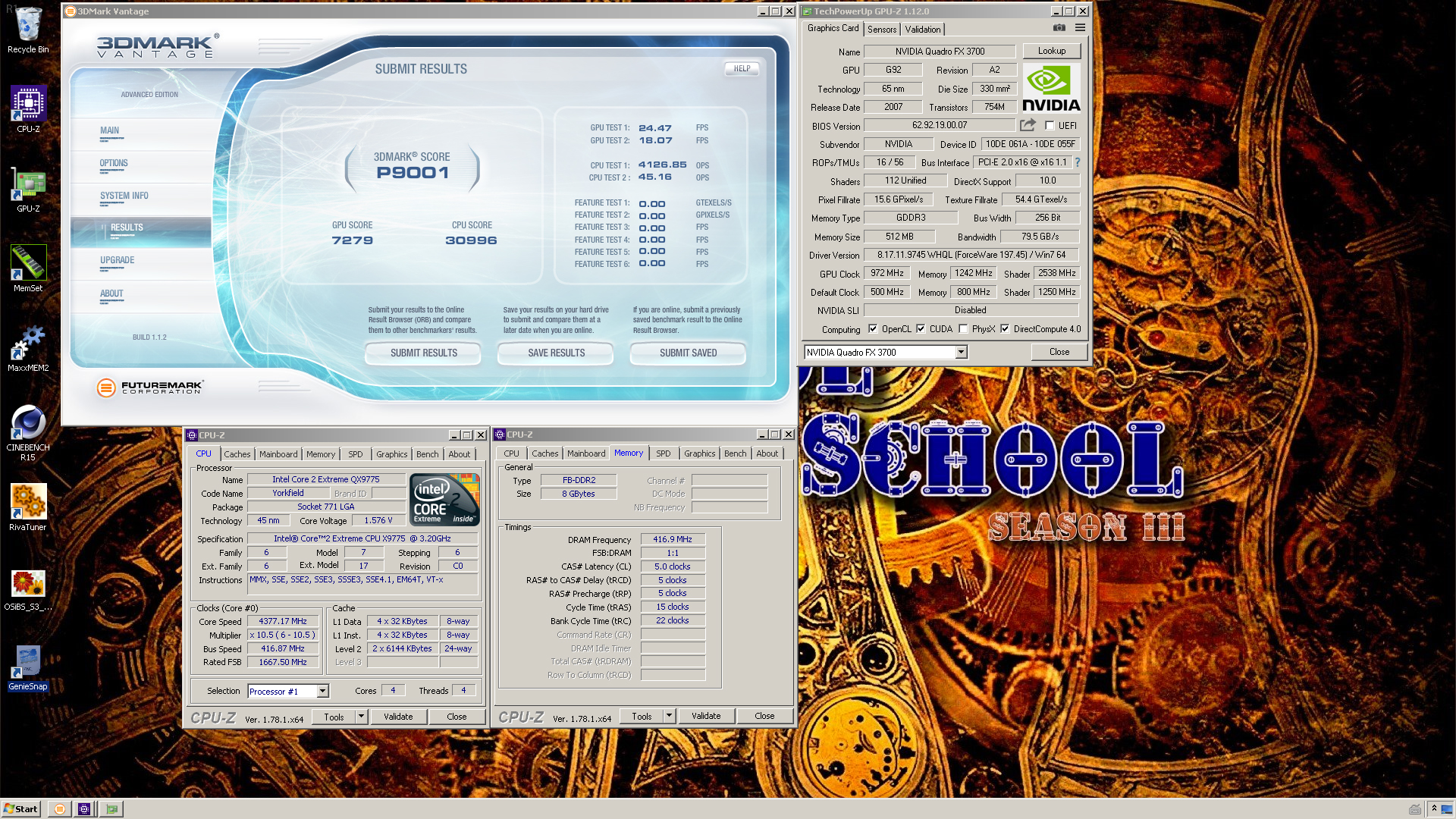Toggle the PhysX checkbox
This screenshot has width=1456, height=819.
click(x=963, y=329)
